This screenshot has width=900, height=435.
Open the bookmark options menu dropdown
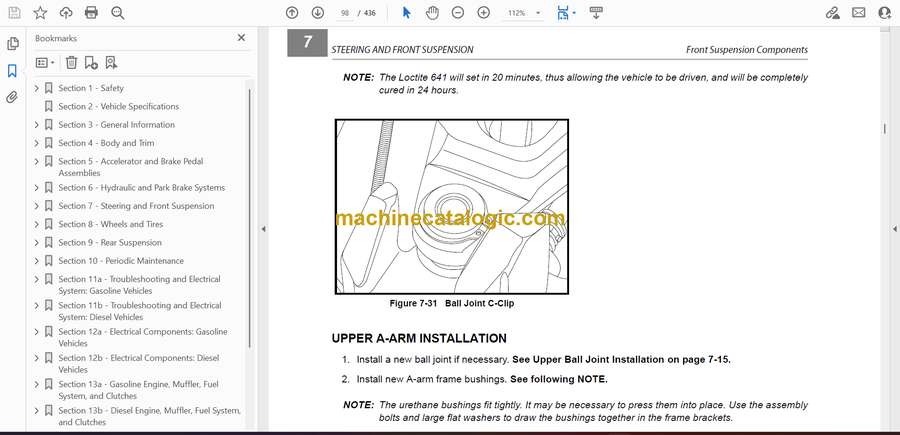coord(45,63)
